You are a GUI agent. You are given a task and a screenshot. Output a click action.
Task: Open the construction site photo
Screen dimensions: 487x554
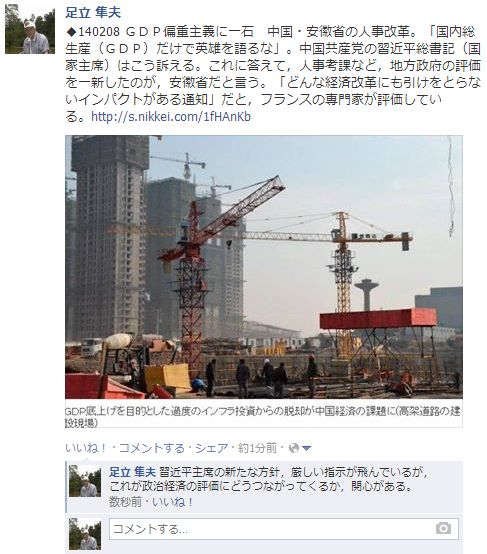(264, 267)
